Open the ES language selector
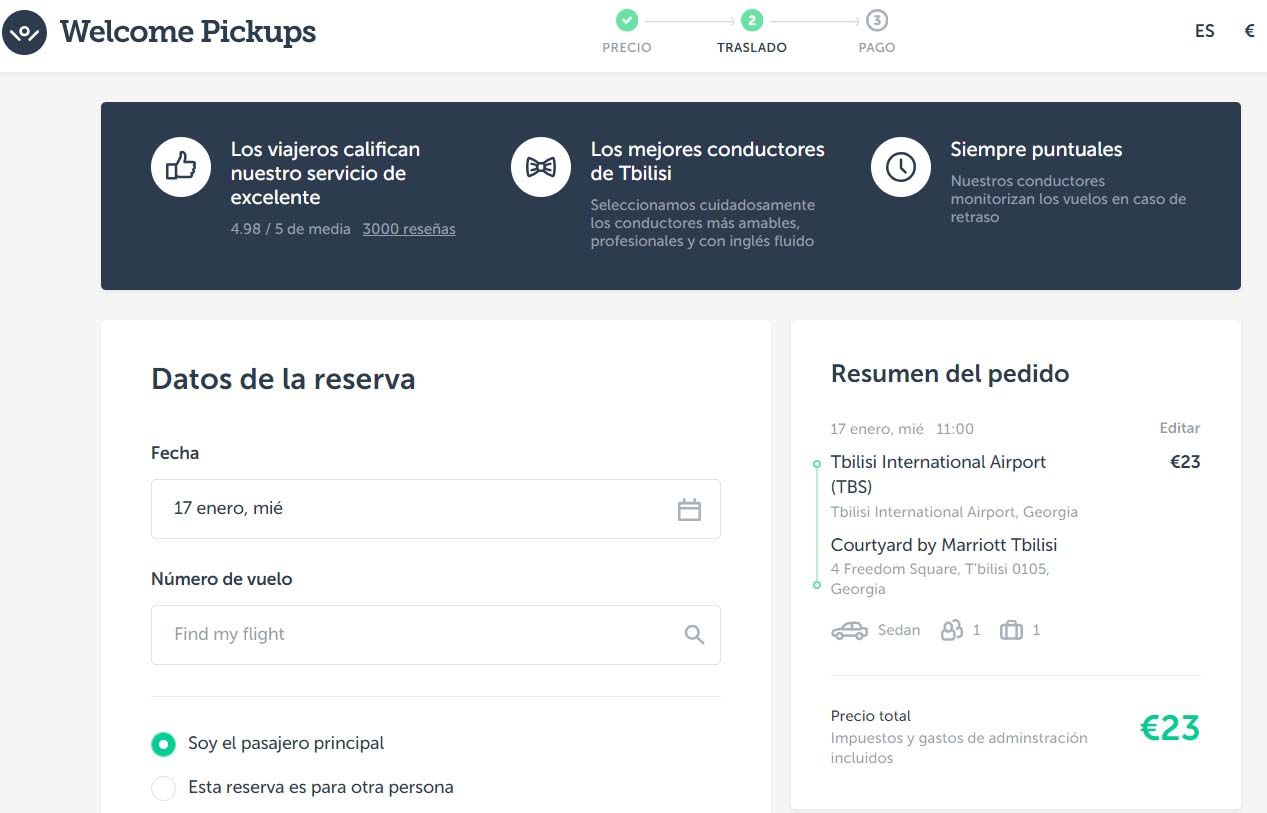Viewport: 1267px width, 813px height. click(x=1205, y=31)
